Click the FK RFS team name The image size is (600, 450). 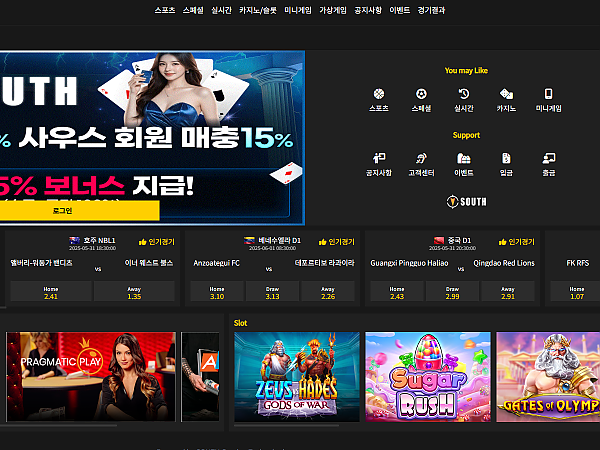point(578,263)
